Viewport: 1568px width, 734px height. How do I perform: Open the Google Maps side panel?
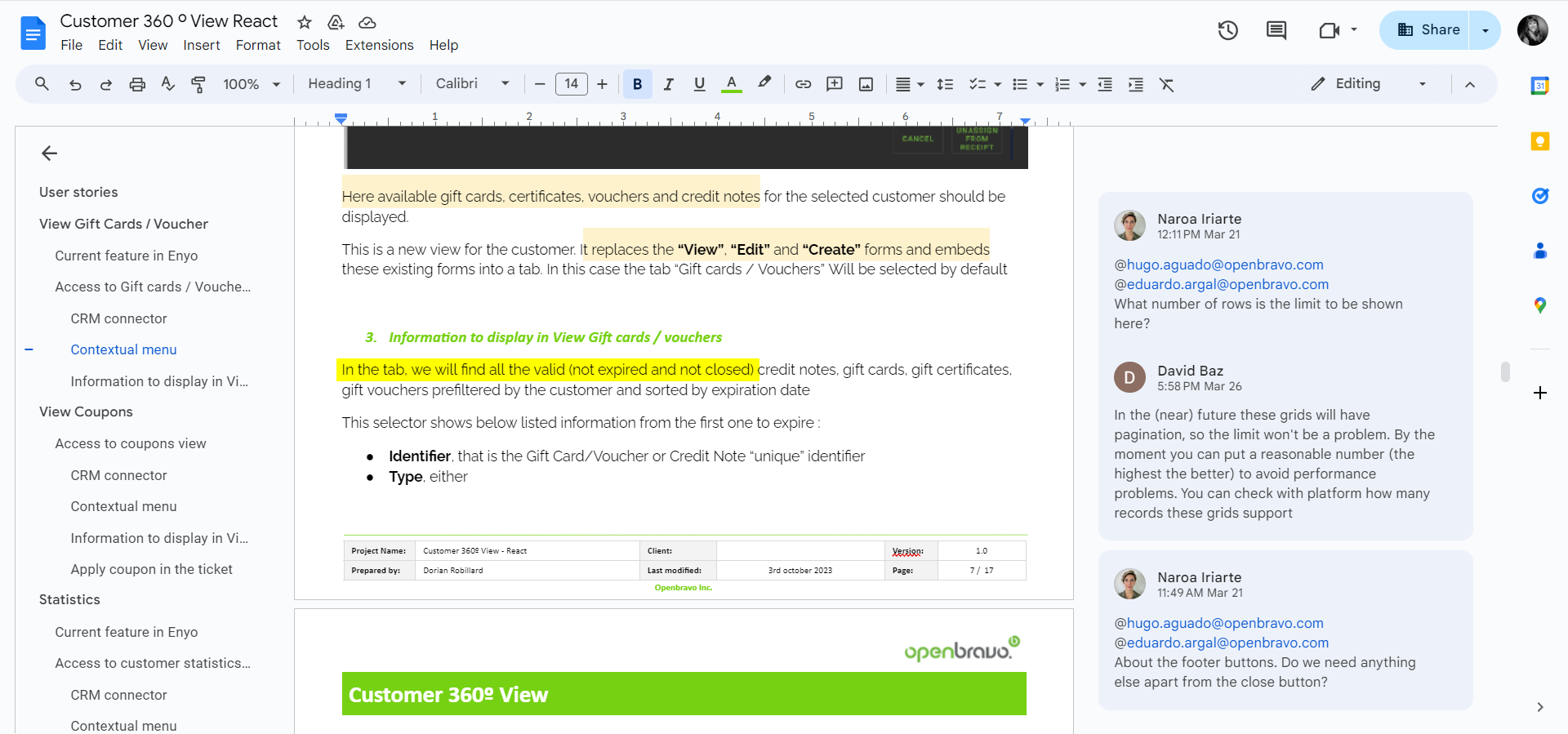pos(1540,305)
